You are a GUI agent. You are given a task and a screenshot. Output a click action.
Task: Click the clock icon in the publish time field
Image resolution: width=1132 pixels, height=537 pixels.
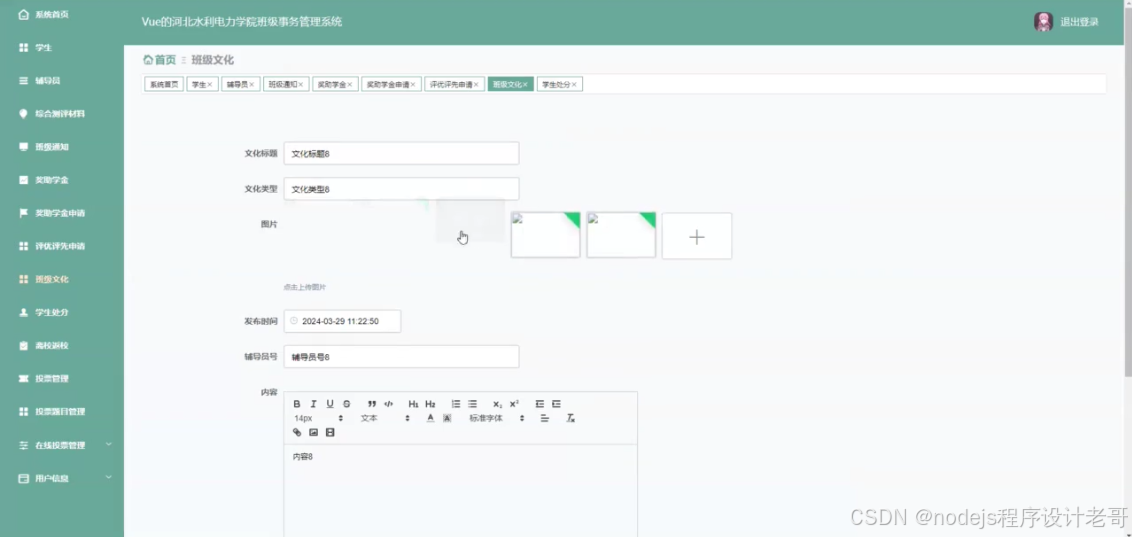(294, 321)
